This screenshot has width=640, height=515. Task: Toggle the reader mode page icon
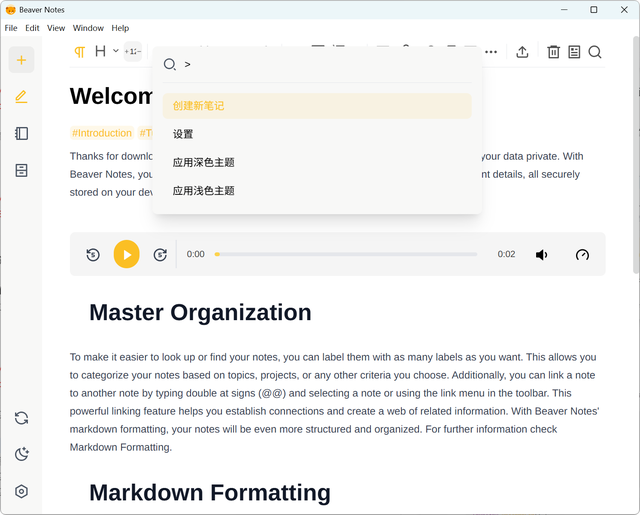point(574,52)
